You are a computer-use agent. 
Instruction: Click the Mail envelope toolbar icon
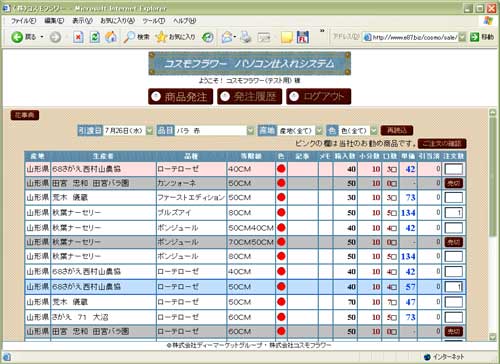tap(227, 37)
